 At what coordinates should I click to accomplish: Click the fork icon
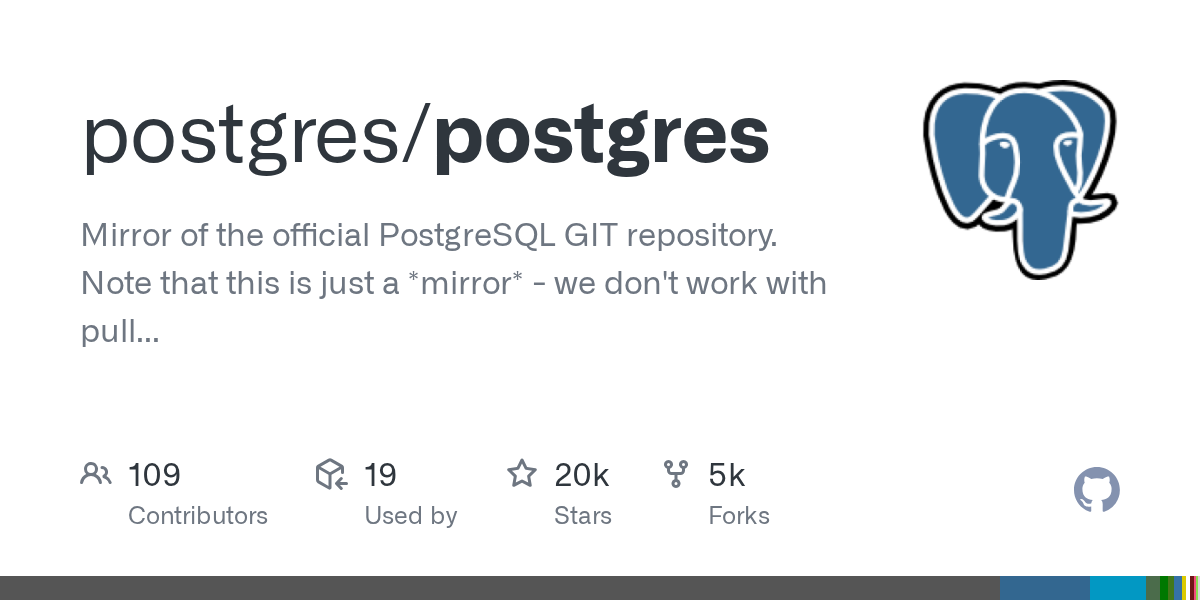[x=676, y=474]
